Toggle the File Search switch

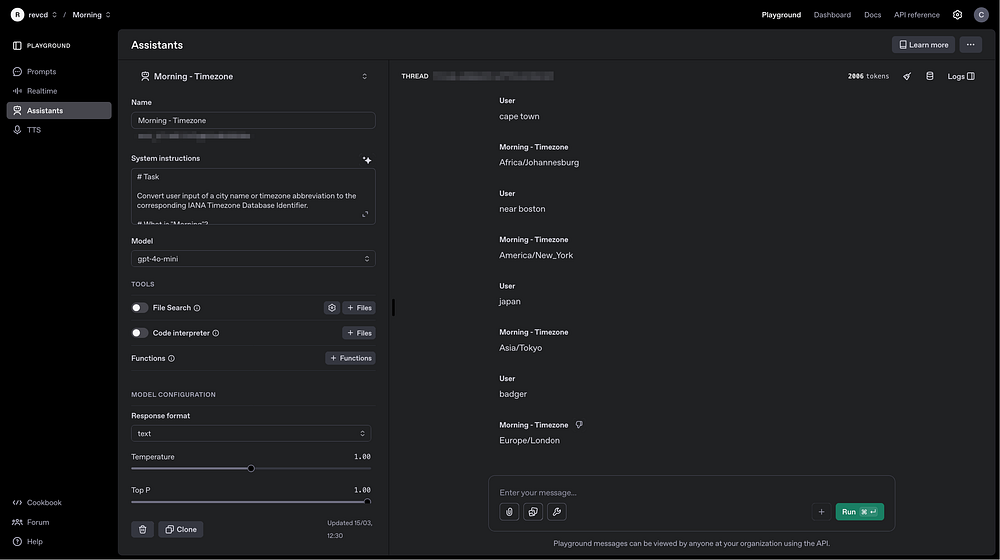coord(140,307)
